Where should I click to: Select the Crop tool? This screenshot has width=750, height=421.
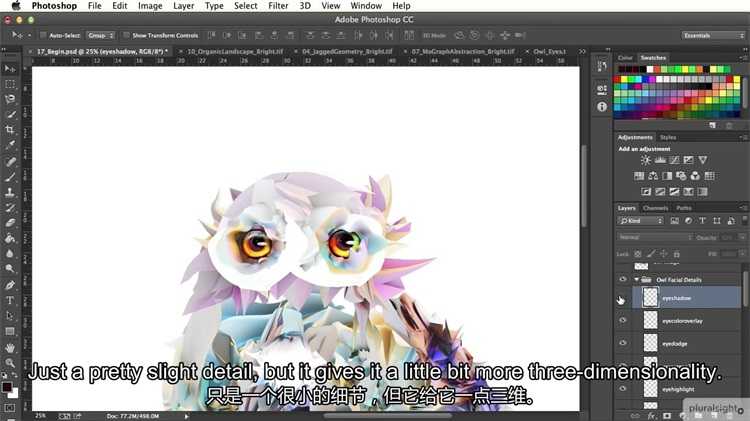(x=10, y=130)
